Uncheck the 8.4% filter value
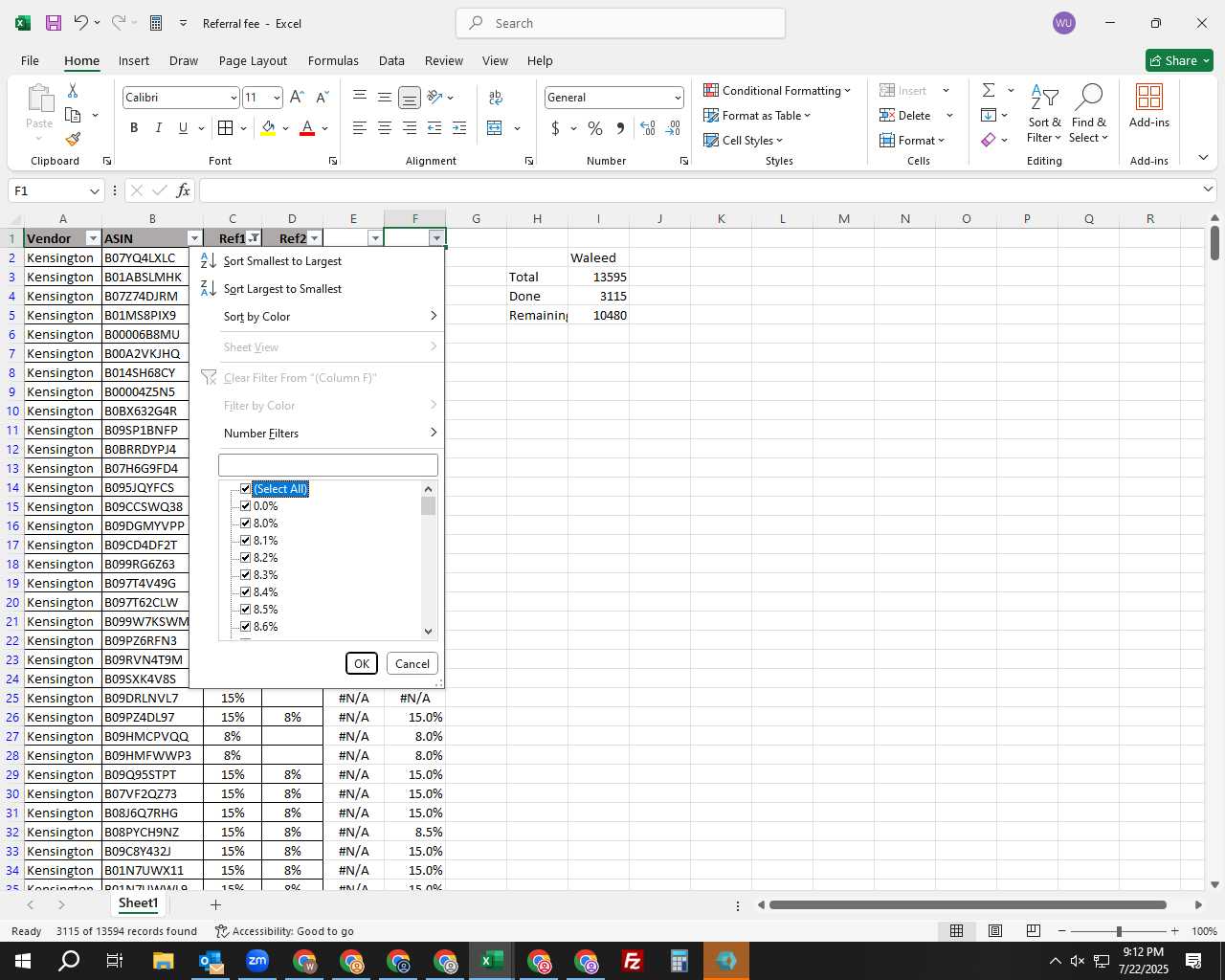The image size is (1225, 980). [245, 592]
